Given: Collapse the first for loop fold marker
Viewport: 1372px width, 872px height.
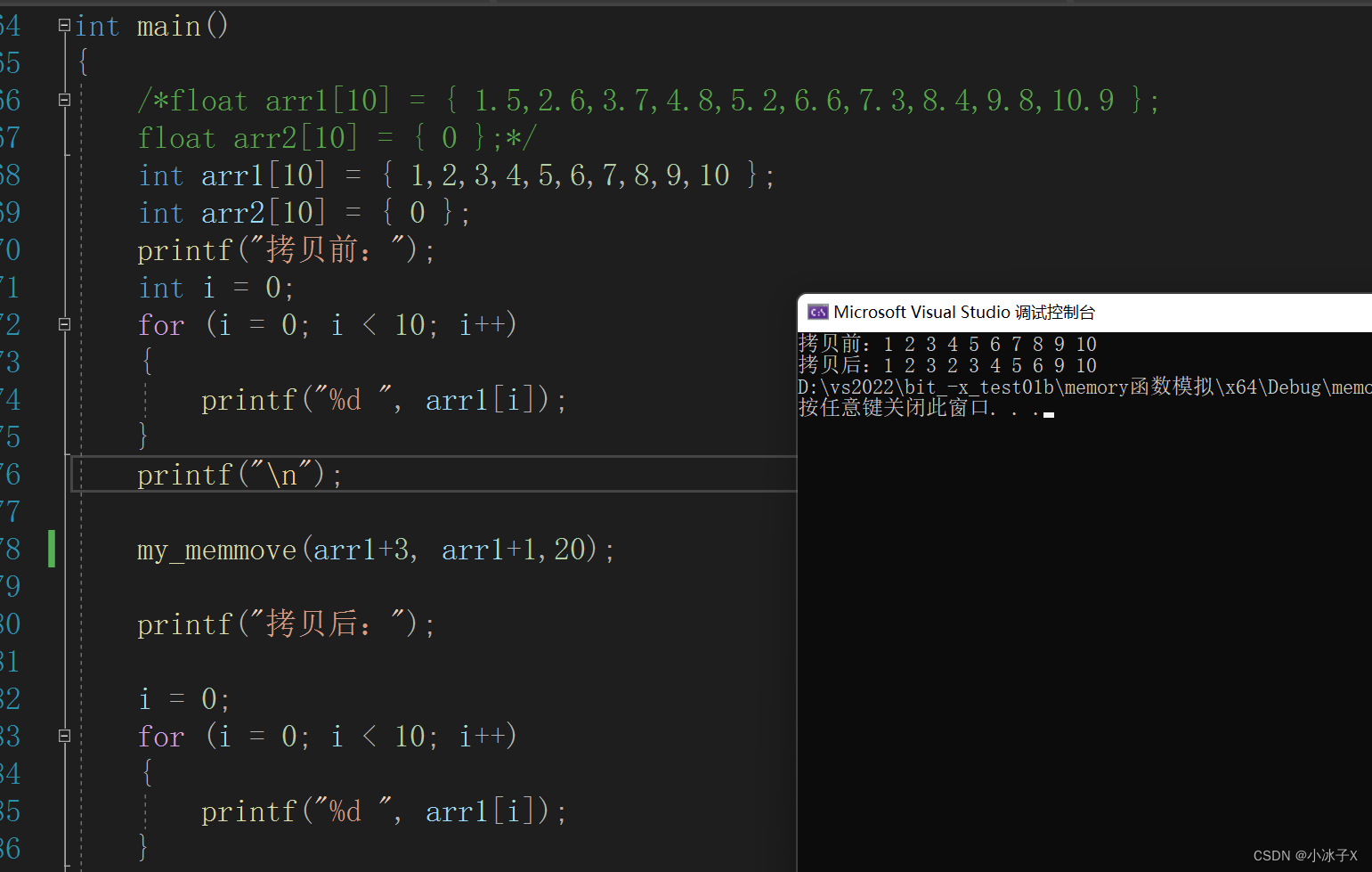Looking at the screenshot, I should point(64,325).
